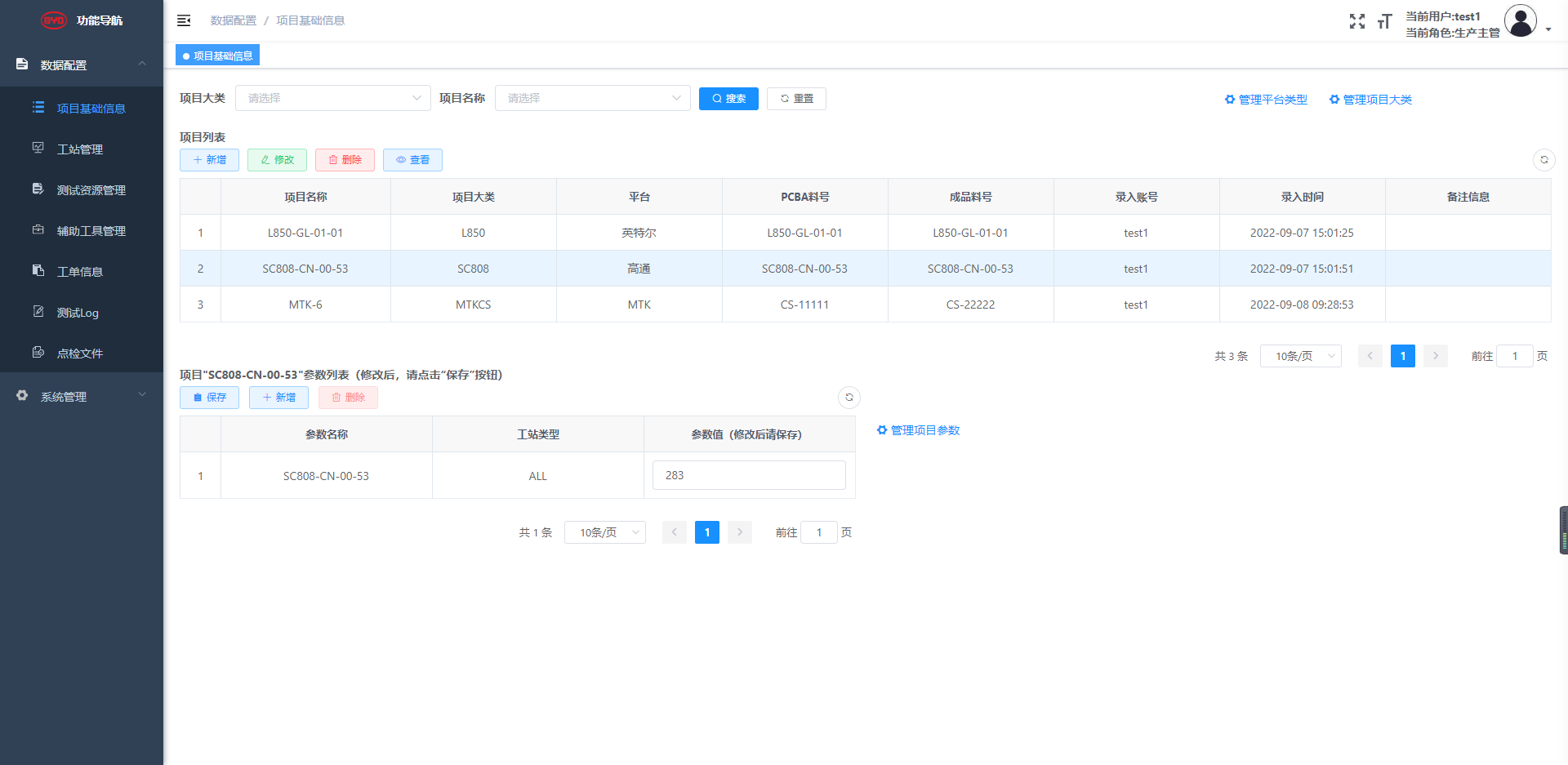
Task: Click 删除 in parameter list
Action: (x=348, y=398)
